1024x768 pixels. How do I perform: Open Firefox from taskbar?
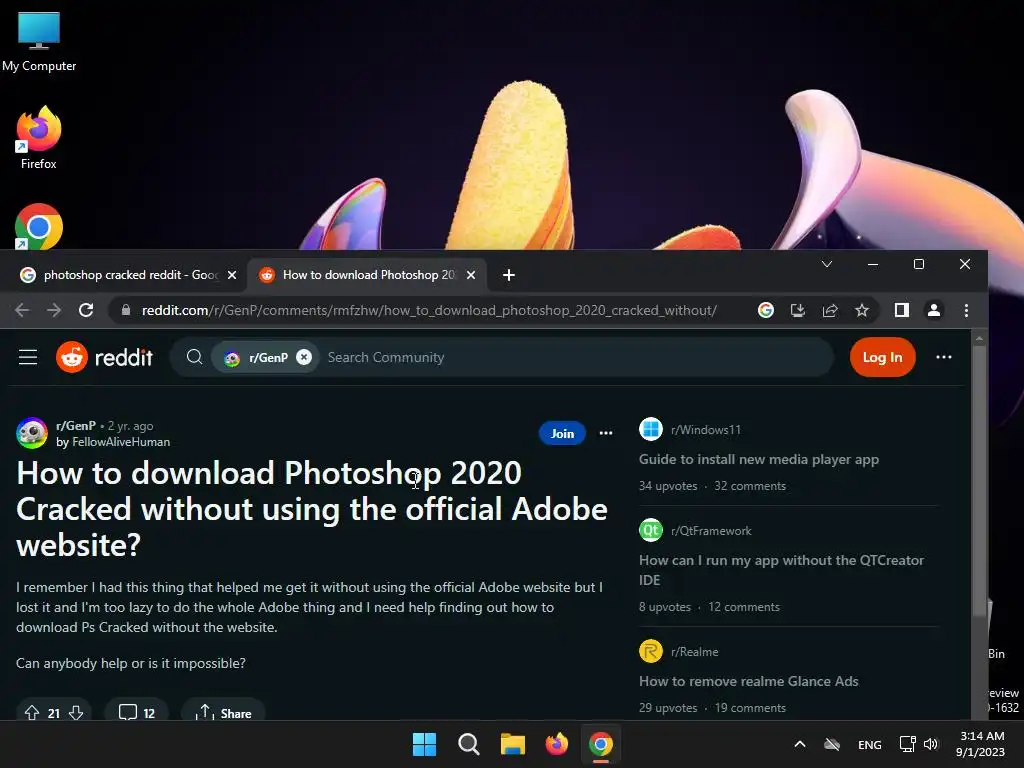click(557, 744)
